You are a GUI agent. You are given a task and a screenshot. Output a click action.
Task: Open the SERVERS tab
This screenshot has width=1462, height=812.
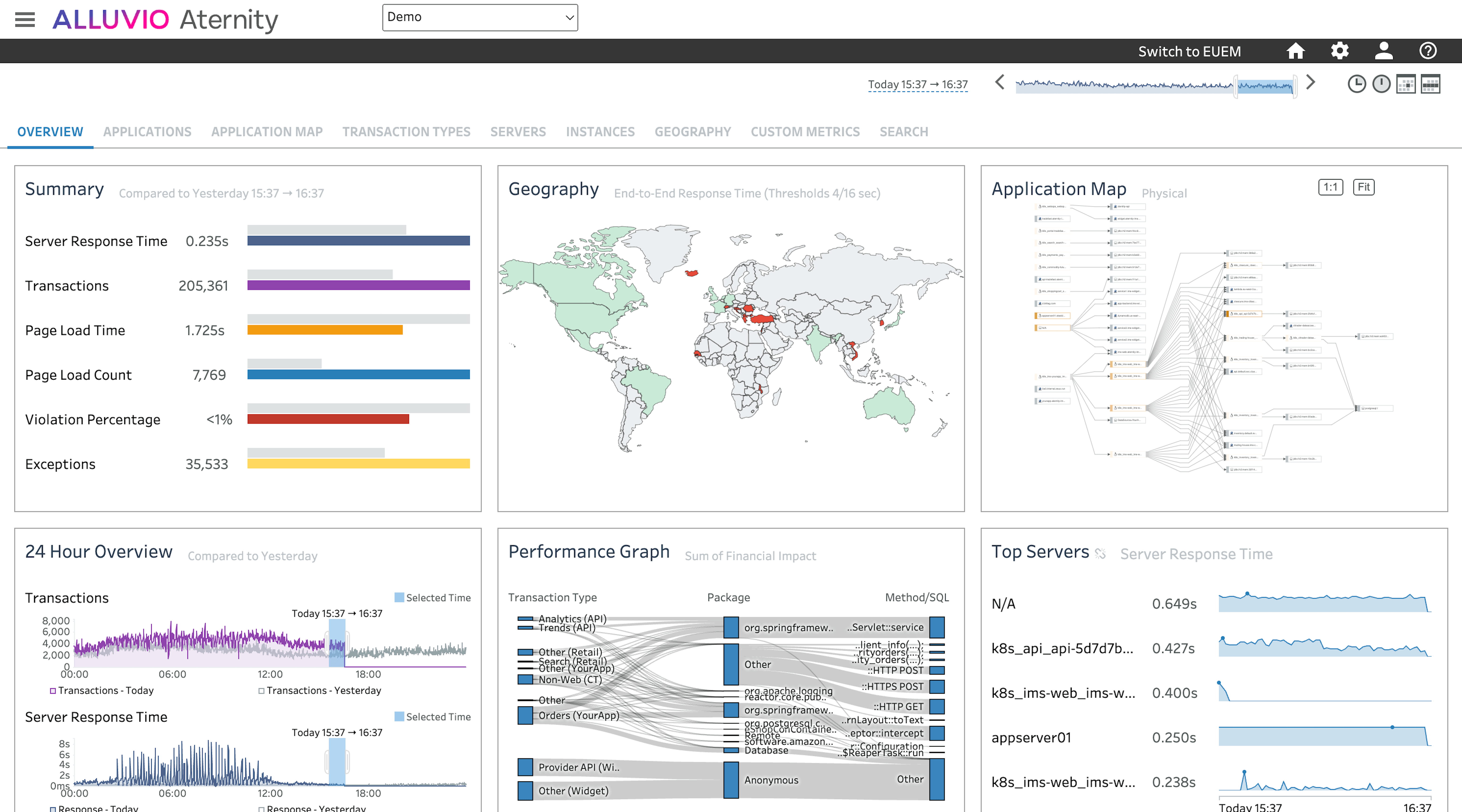coord(518,132)
